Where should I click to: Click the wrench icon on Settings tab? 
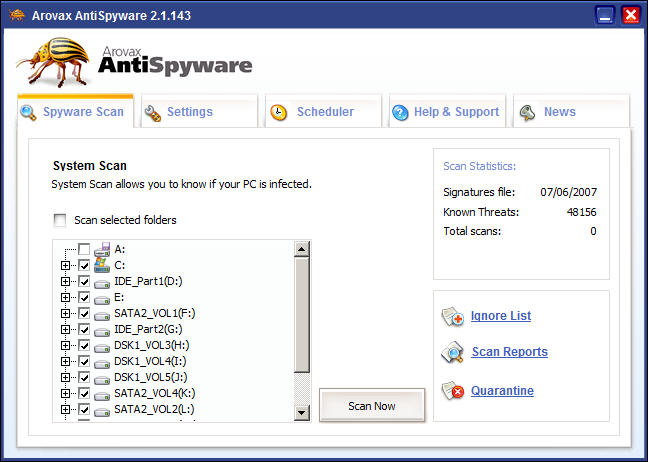tap(152, 113)
